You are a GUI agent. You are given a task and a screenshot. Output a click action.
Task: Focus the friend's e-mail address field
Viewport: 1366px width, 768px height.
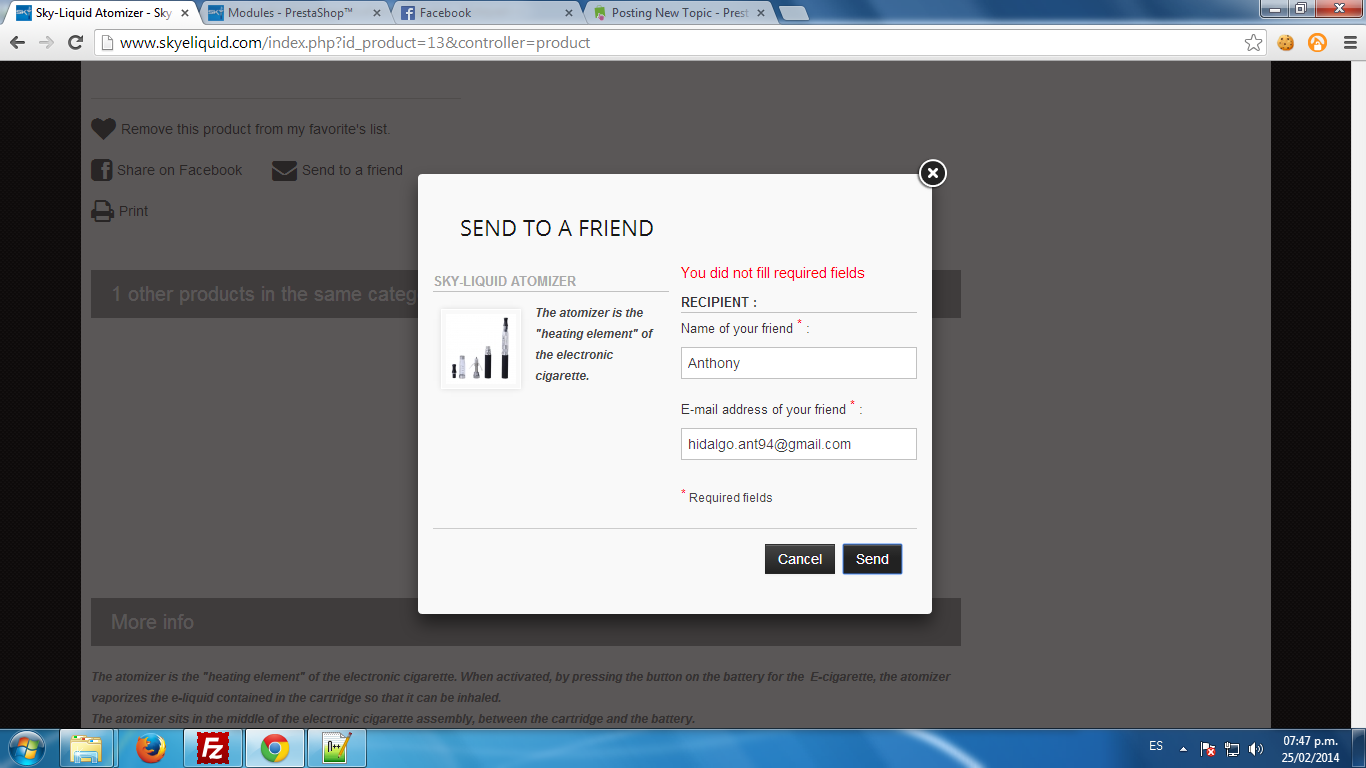click(798, 444)
